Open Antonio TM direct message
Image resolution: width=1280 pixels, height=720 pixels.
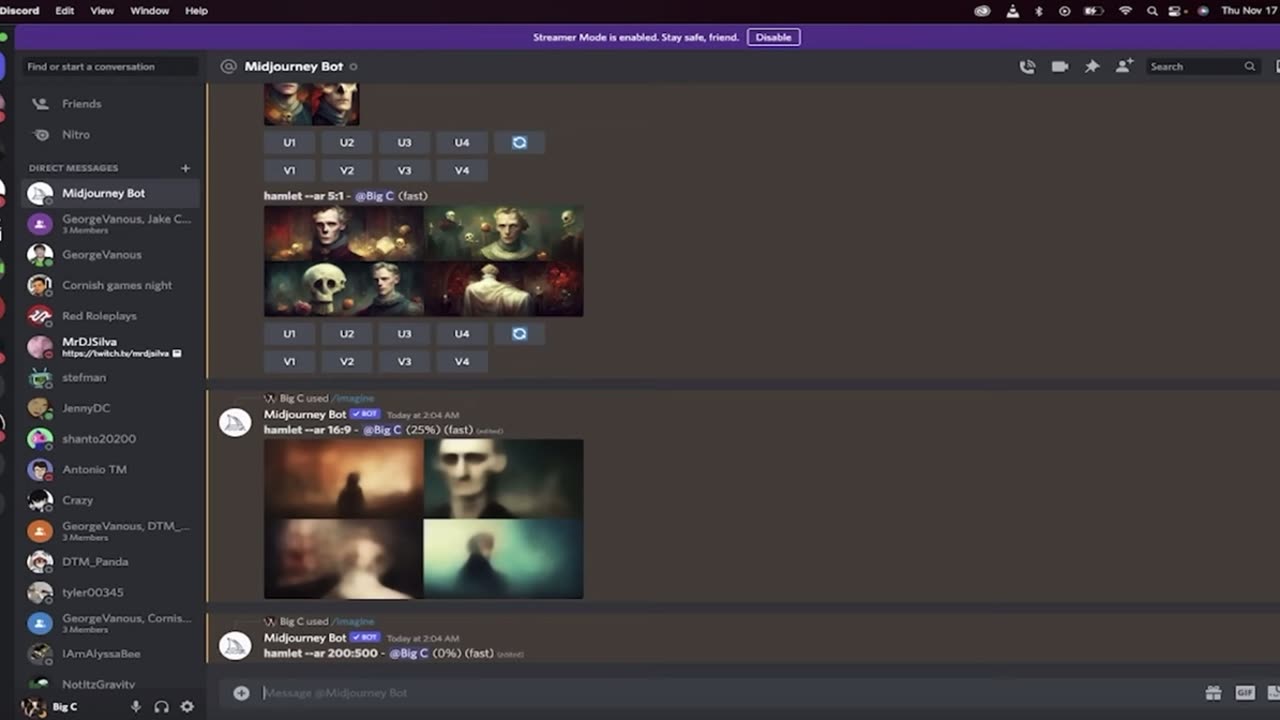click(x=110, y=470)
